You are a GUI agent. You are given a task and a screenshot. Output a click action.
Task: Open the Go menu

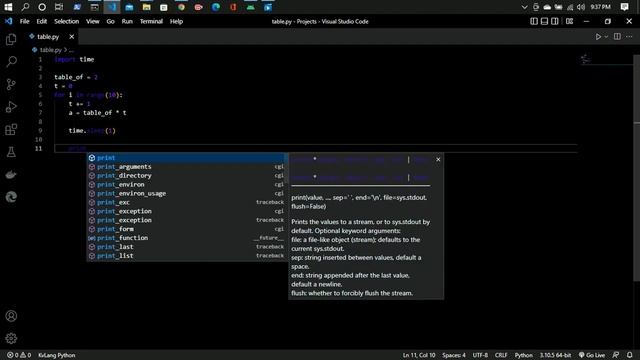[x=111, y=21]
